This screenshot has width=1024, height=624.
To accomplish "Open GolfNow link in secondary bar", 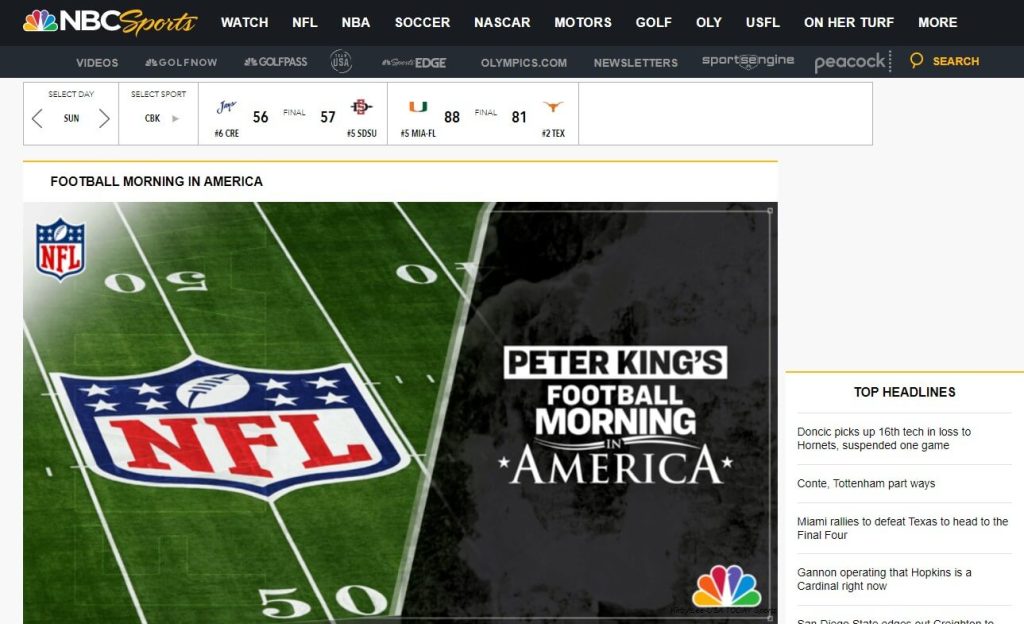I will pos(181,63).
